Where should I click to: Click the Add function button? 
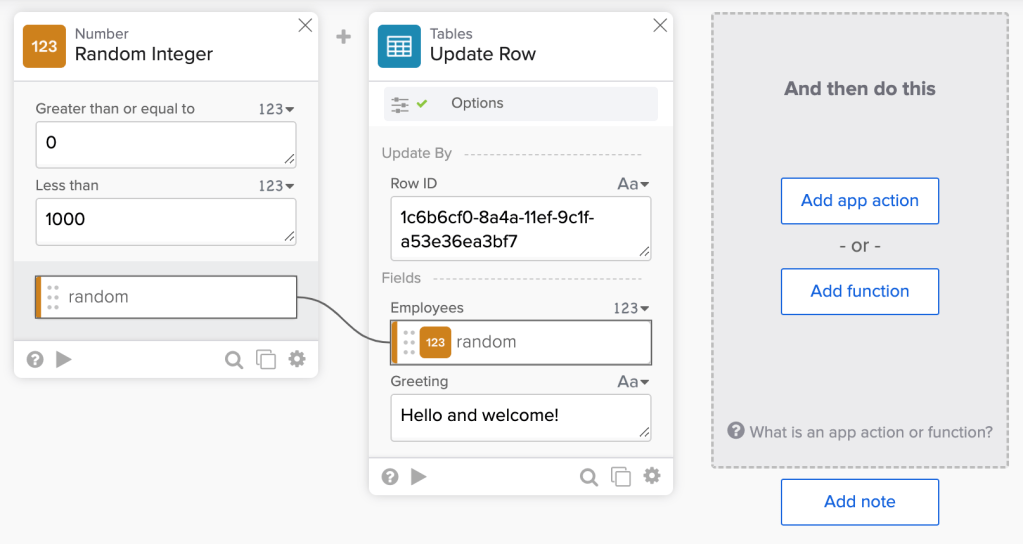tap(859, 291)
